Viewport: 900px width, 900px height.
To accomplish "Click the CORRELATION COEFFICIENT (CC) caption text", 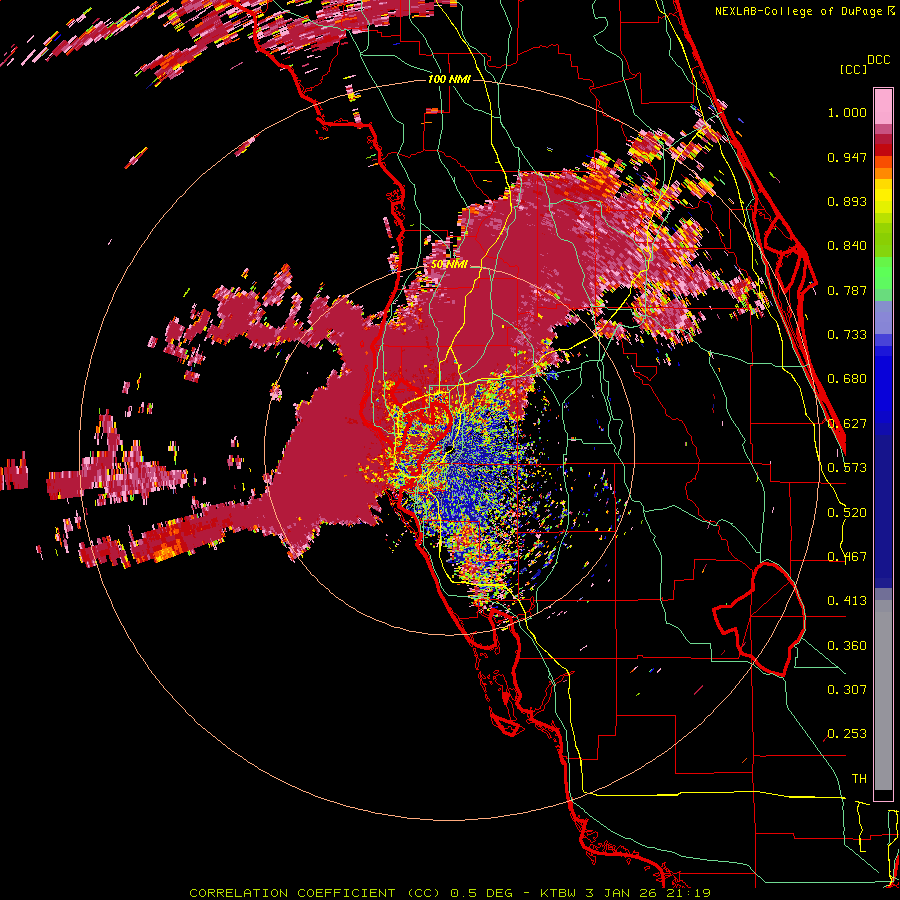I will tap(315, 893).
